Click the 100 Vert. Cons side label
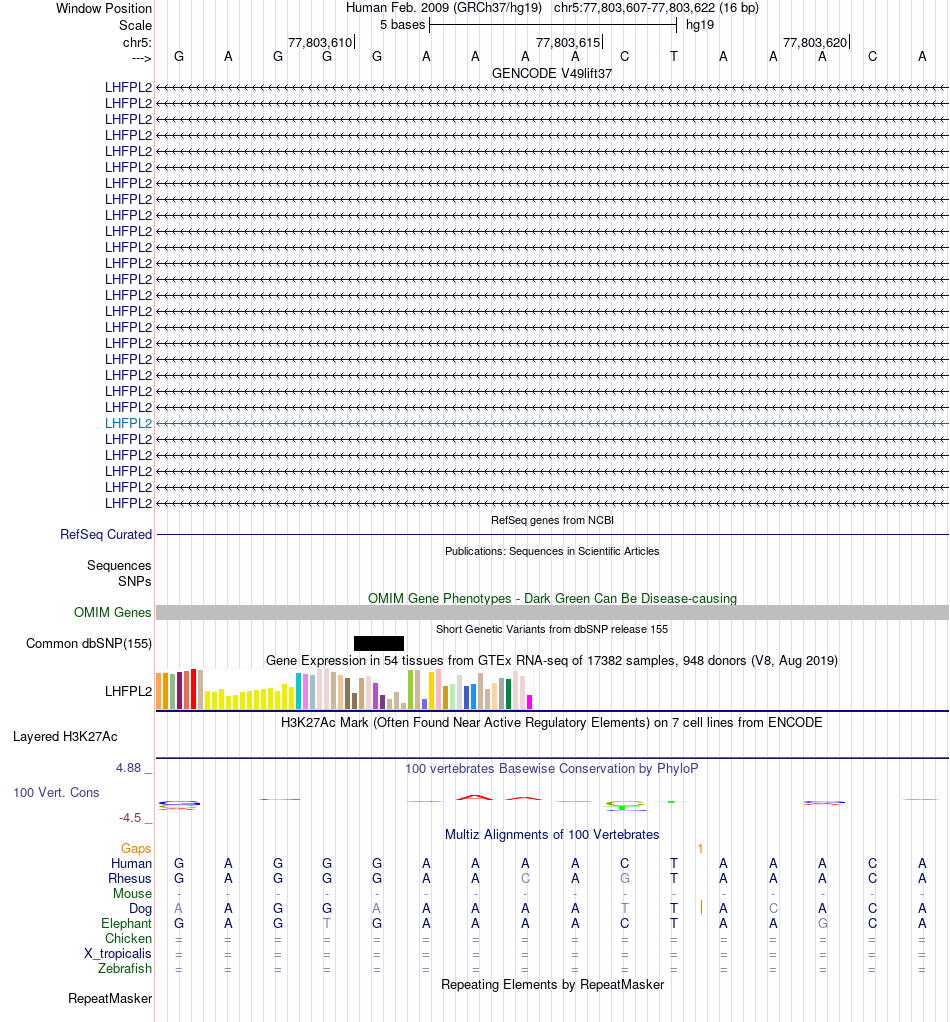The height and width of the screenshot is (1022, 950). (x=56, y=793)
